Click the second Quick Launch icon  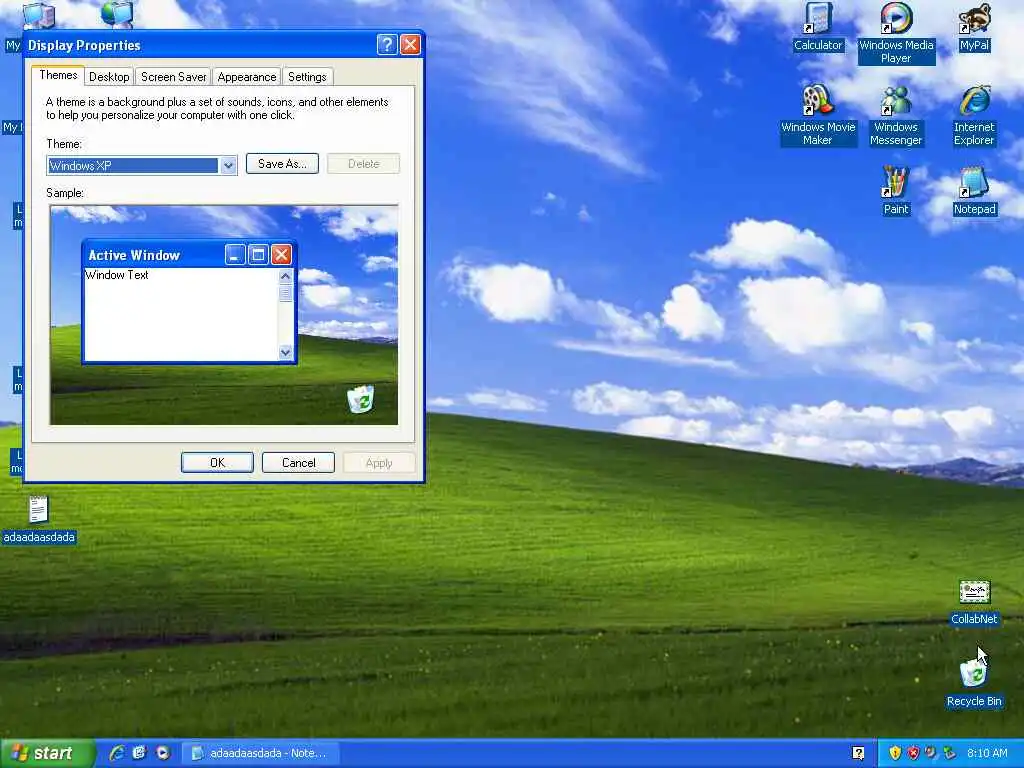(140, 753)
